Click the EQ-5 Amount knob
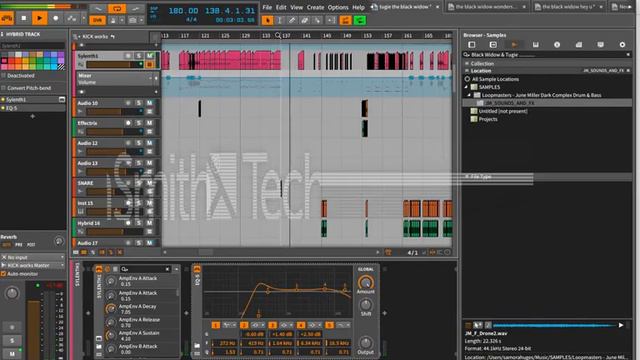The image size is (640, 360). (x=366, y=282)
